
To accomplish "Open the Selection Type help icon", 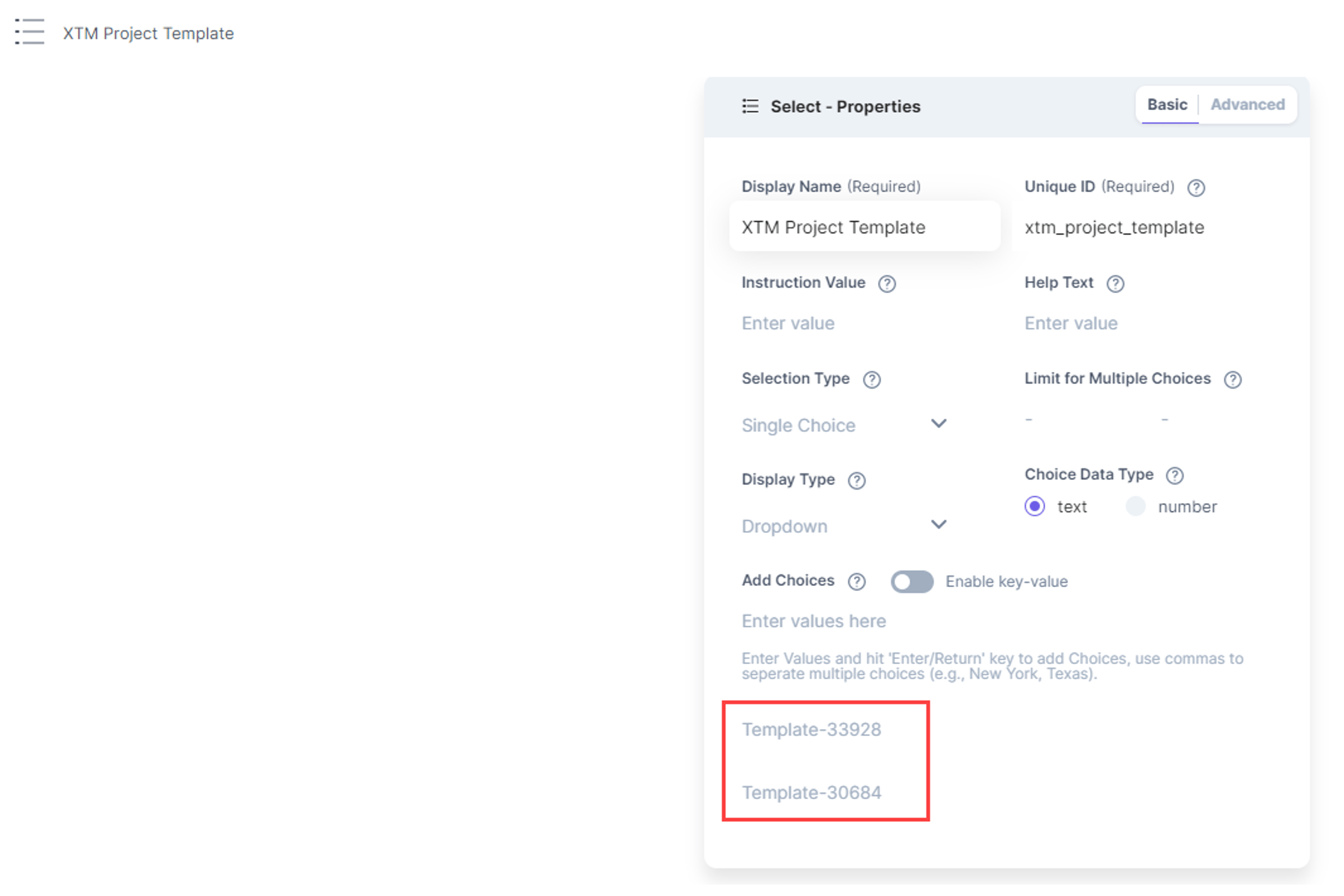I will point(872,380).
